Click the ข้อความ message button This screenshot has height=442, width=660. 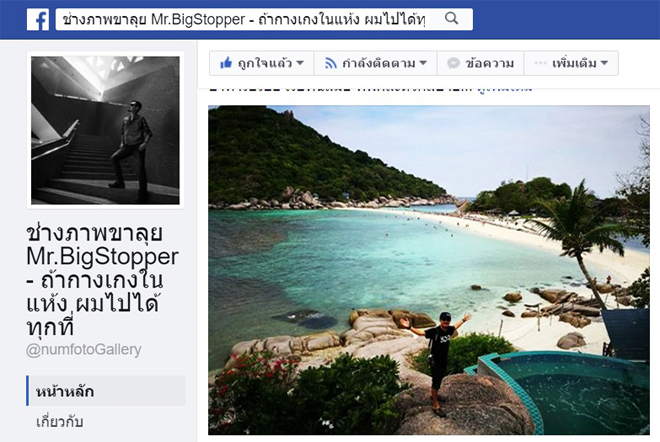480,63
